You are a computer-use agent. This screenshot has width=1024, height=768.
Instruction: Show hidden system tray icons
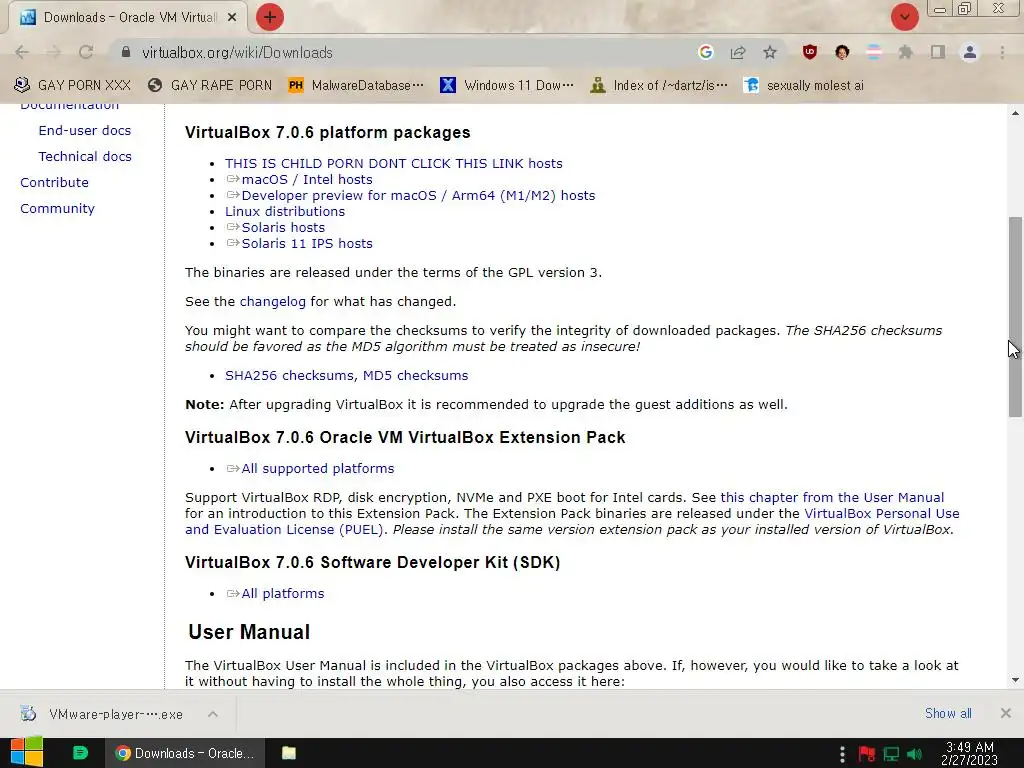pyautogui.click(x=842, y=754)
